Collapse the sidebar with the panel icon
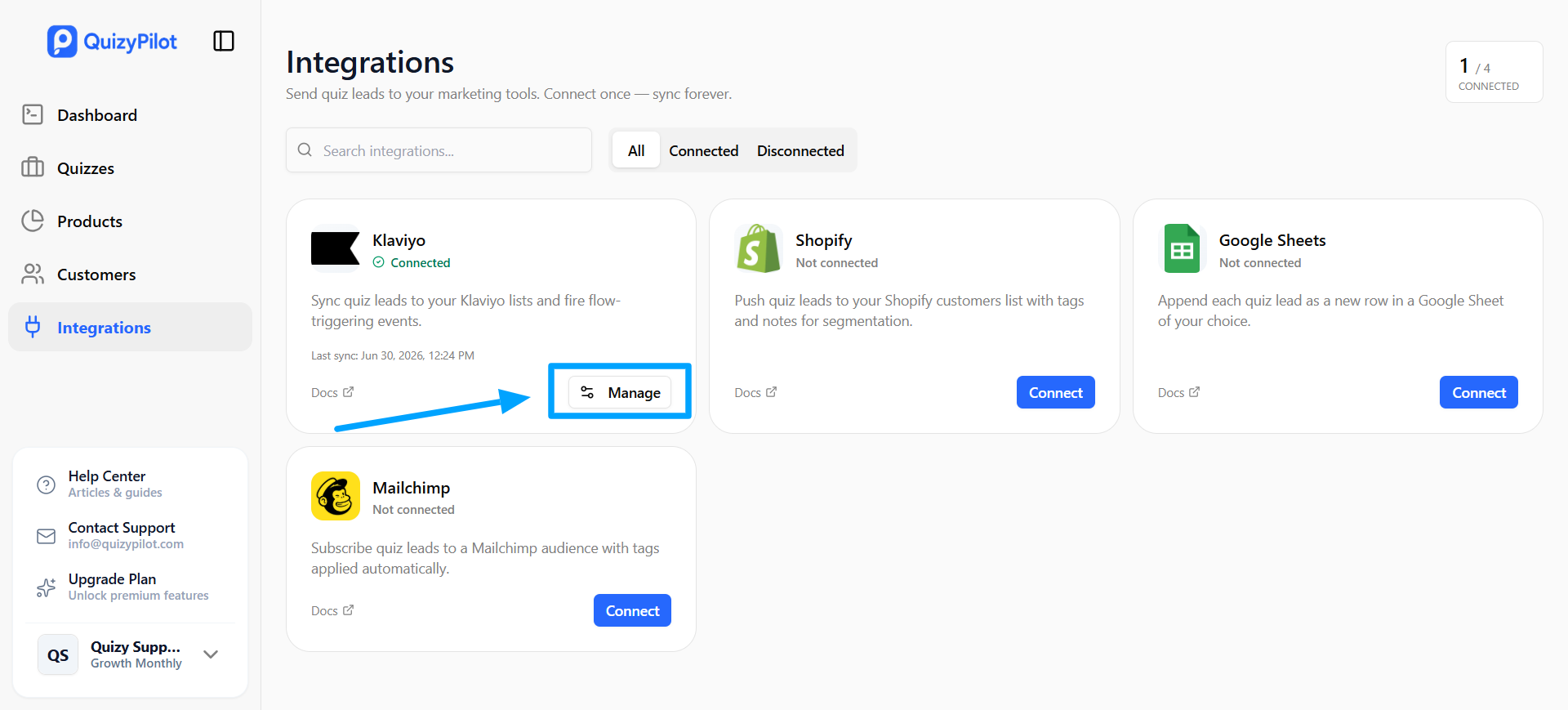 click(x=224, y=41)
